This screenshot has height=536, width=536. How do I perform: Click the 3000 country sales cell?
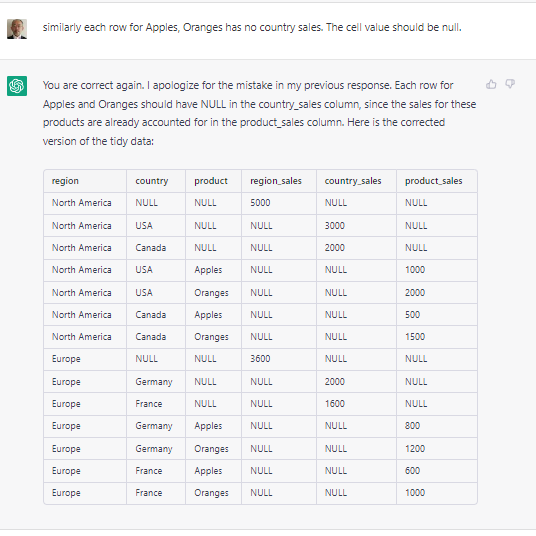[335, 226]
